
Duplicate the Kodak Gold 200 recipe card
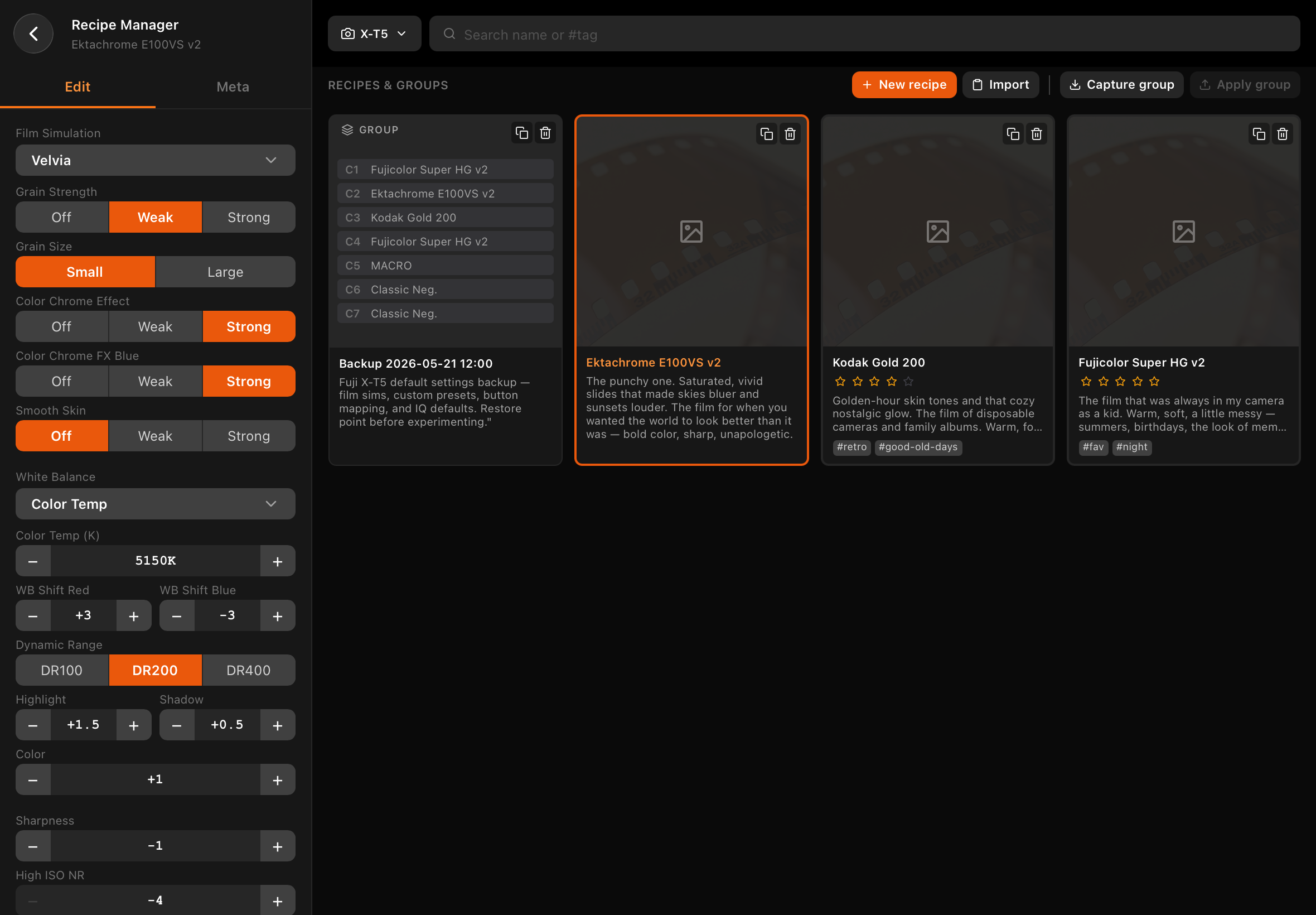1013,134
